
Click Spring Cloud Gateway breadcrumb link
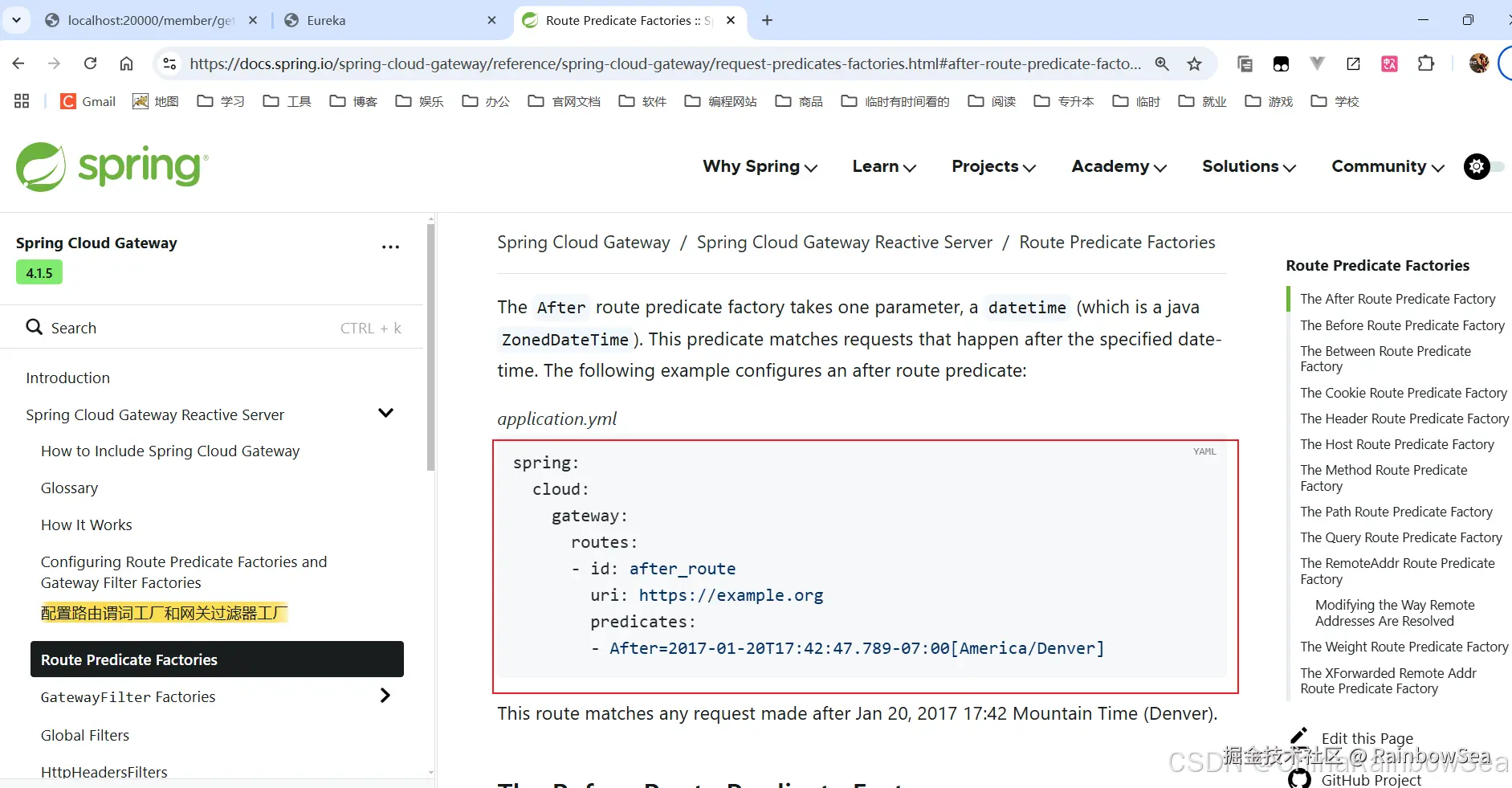pyautogui.click(x=584, y=243)
